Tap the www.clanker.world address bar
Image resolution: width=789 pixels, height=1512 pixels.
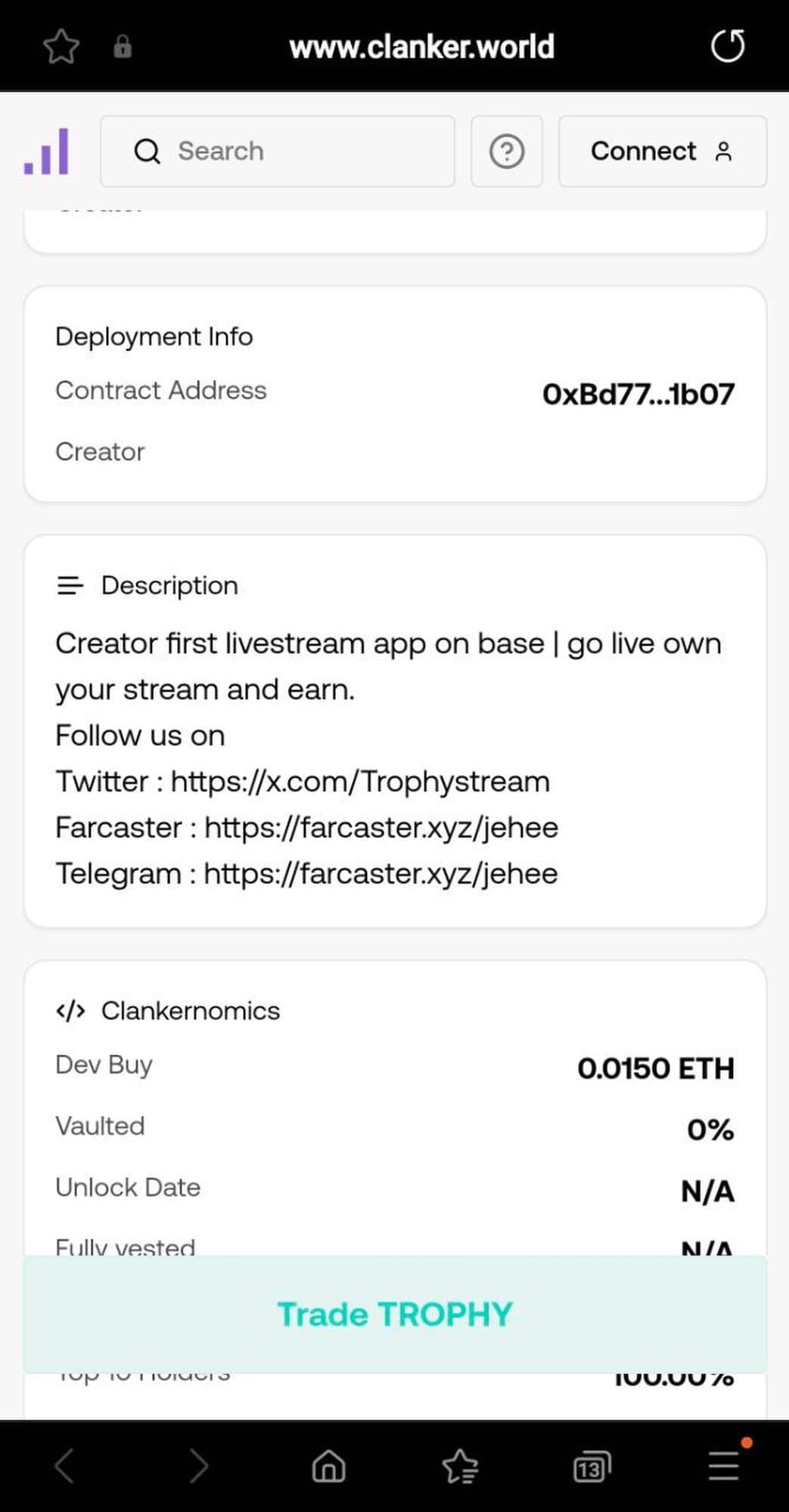coord(421,47)
